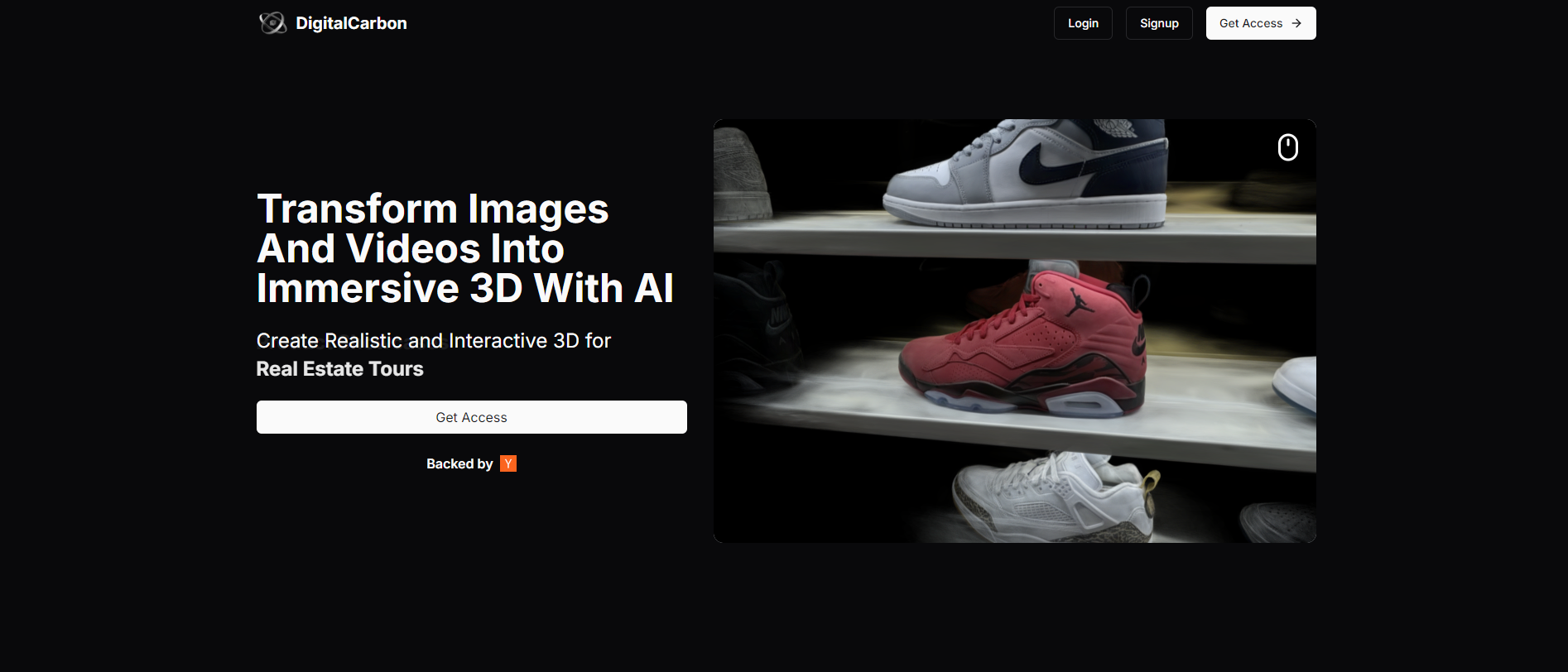This screenshot has width=1568, height=672.
Task: Click the 'Real Estate Tours' text
Action: click(x=339, y=369)
